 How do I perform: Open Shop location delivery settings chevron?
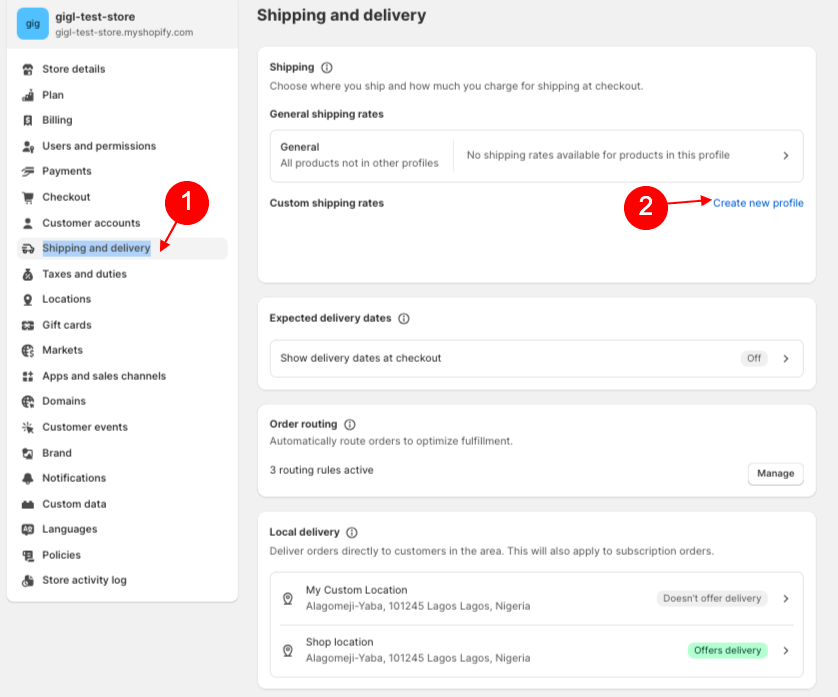[786, 650]
